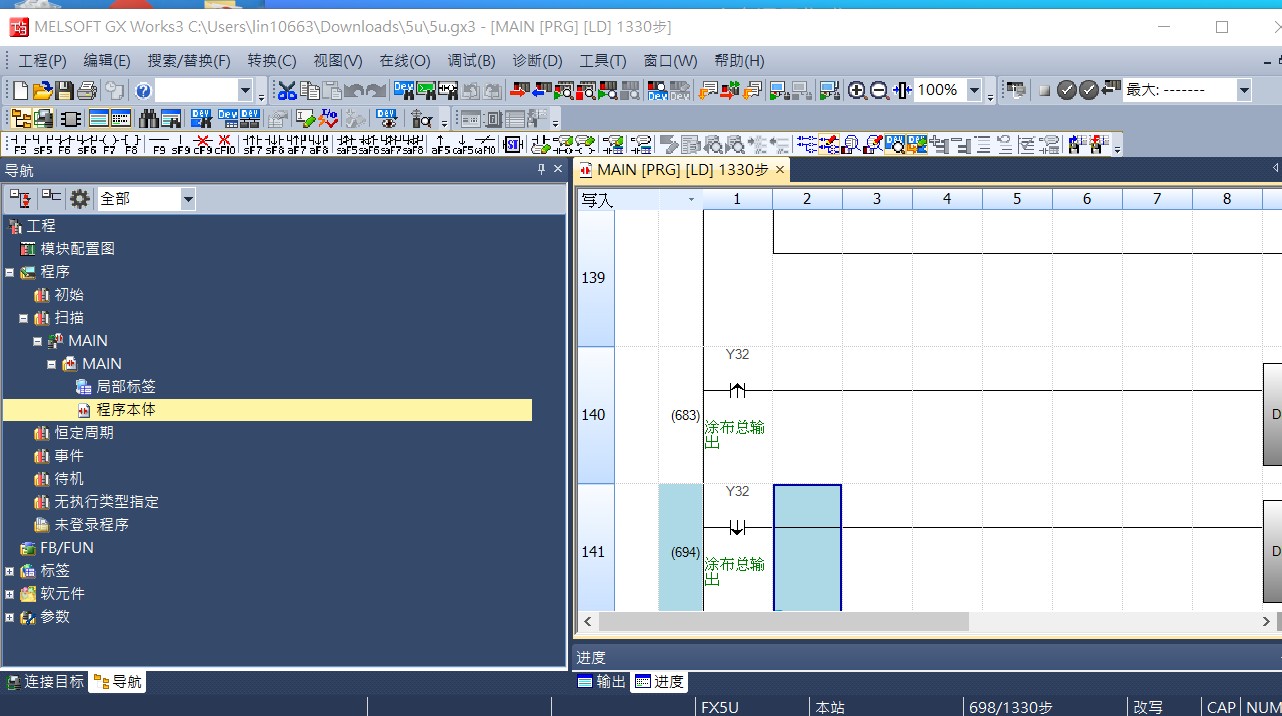1282x716 pixels.
Task: Click the Save project icon
Action: [x=64, y=91]
